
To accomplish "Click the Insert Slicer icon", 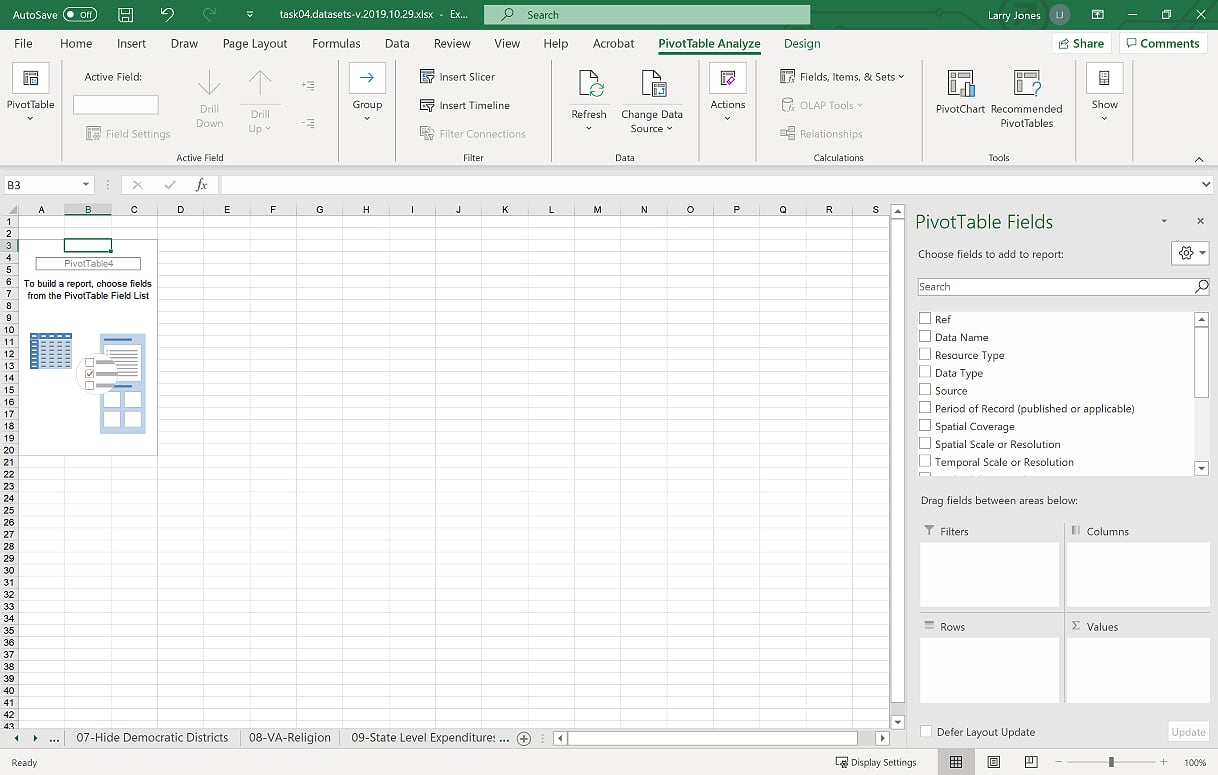I will (x=428, y=77).
